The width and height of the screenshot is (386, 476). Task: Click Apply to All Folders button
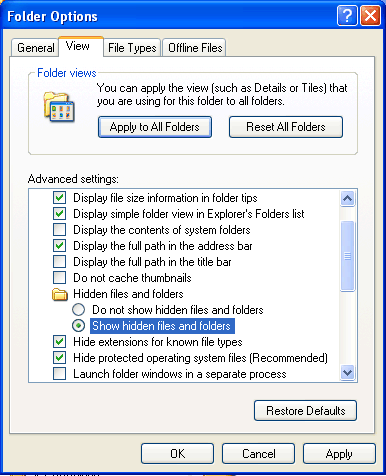155,127
